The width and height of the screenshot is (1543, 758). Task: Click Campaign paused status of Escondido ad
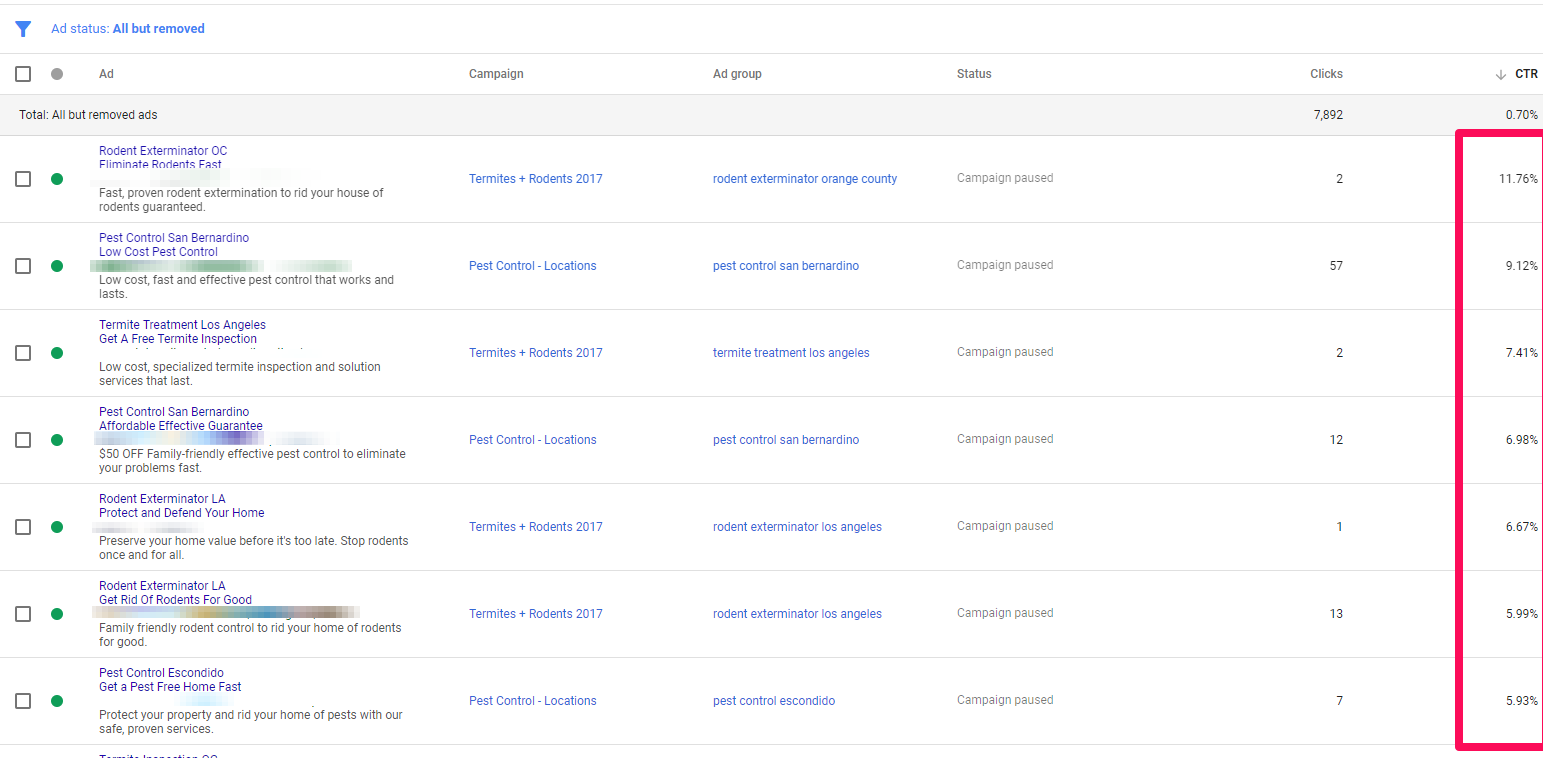(1005, 700)
